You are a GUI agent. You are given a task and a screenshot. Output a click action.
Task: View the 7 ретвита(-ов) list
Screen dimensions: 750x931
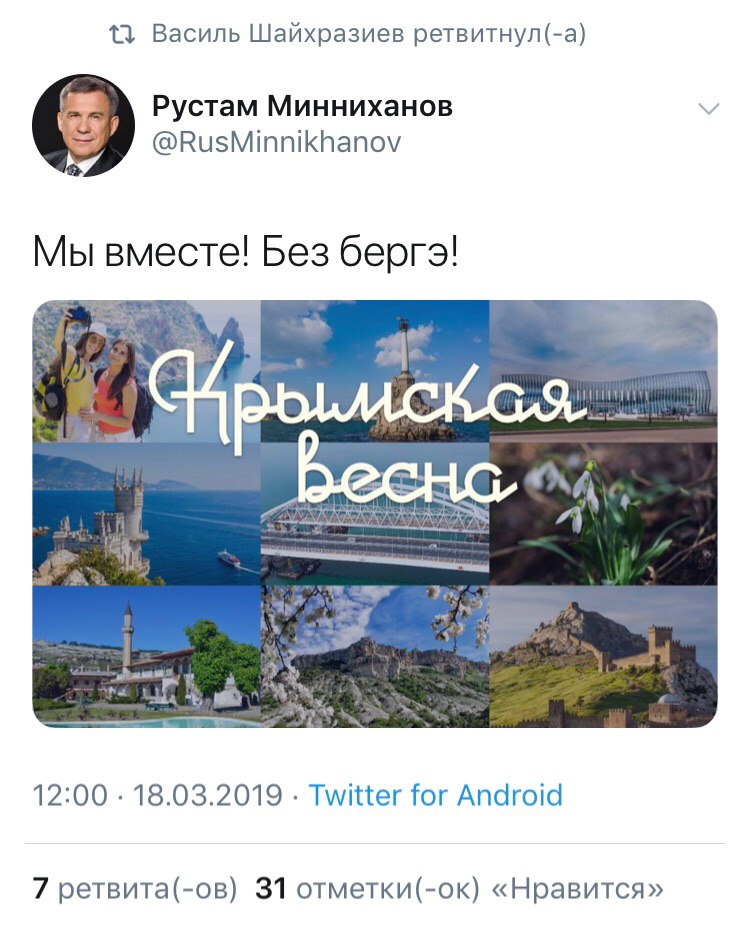tap(135, 889)
